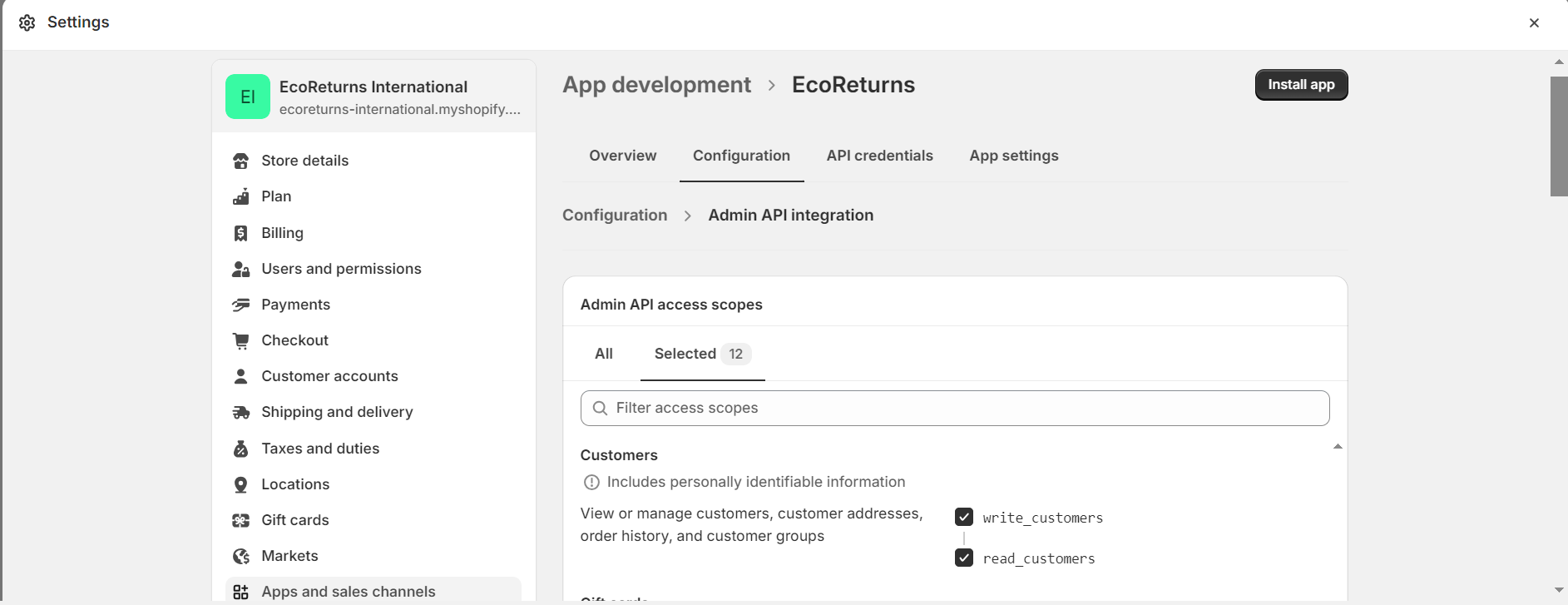Screen dimensions: 1568x605
Task: Open the App settings tab
Action: pos(1013,156)
